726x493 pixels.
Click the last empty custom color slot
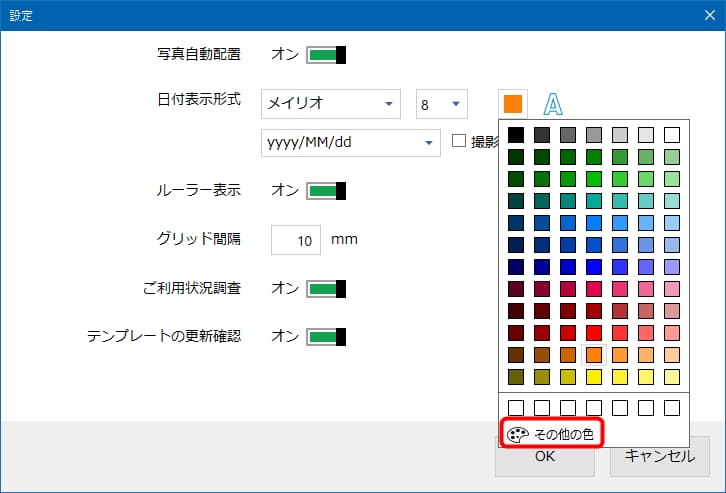pyautogui.click(x=672, y=408)
